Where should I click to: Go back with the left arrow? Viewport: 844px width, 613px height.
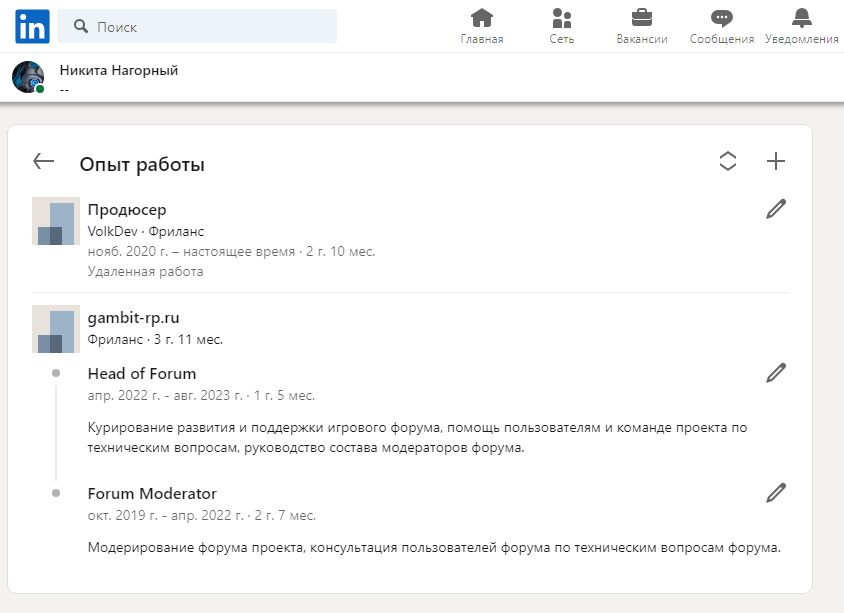44,161
